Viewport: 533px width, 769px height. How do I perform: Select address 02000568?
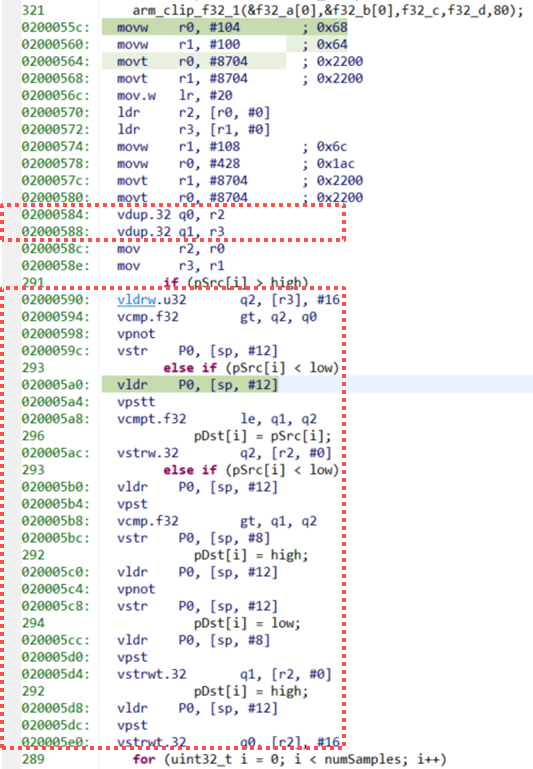coord(55,78)
